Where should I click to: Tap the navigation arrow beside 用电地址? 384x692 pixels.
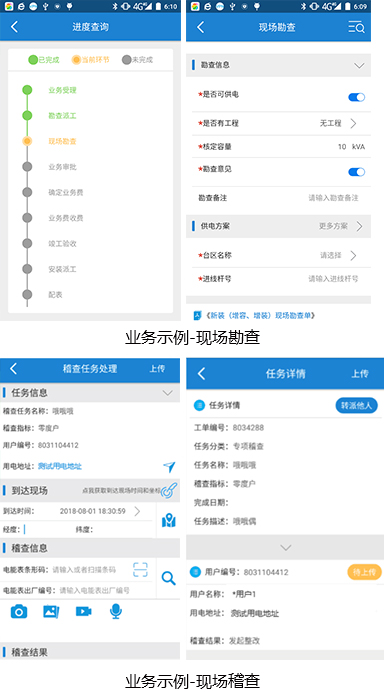169,466
